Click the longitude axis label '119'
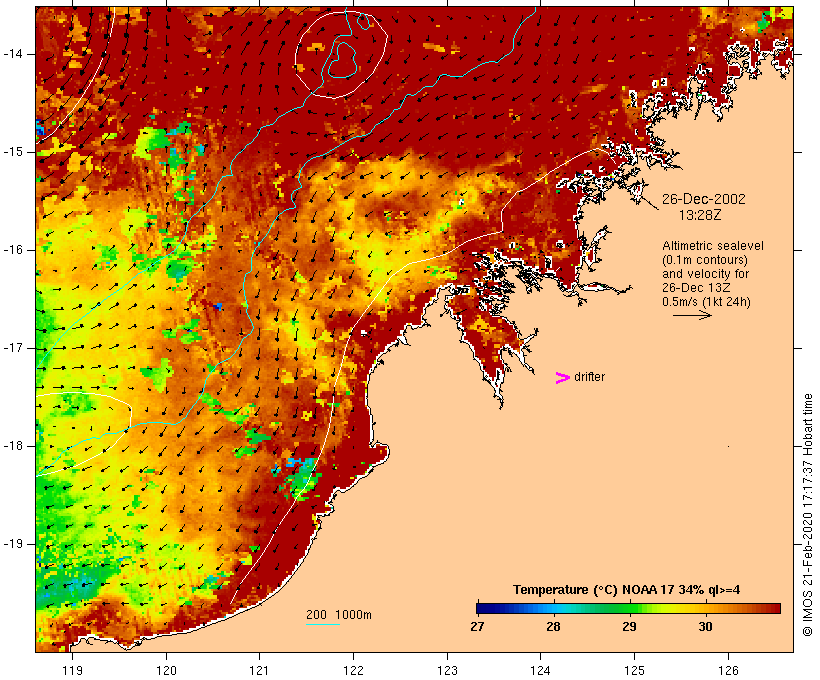The width and height of the screenshot is (820, 680). pos(72,670)
